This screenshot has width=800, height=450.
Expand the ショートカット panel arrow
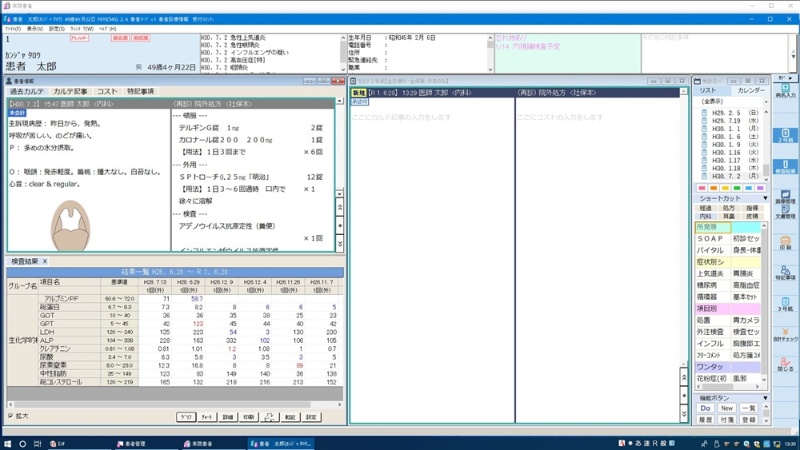[765, 198]
